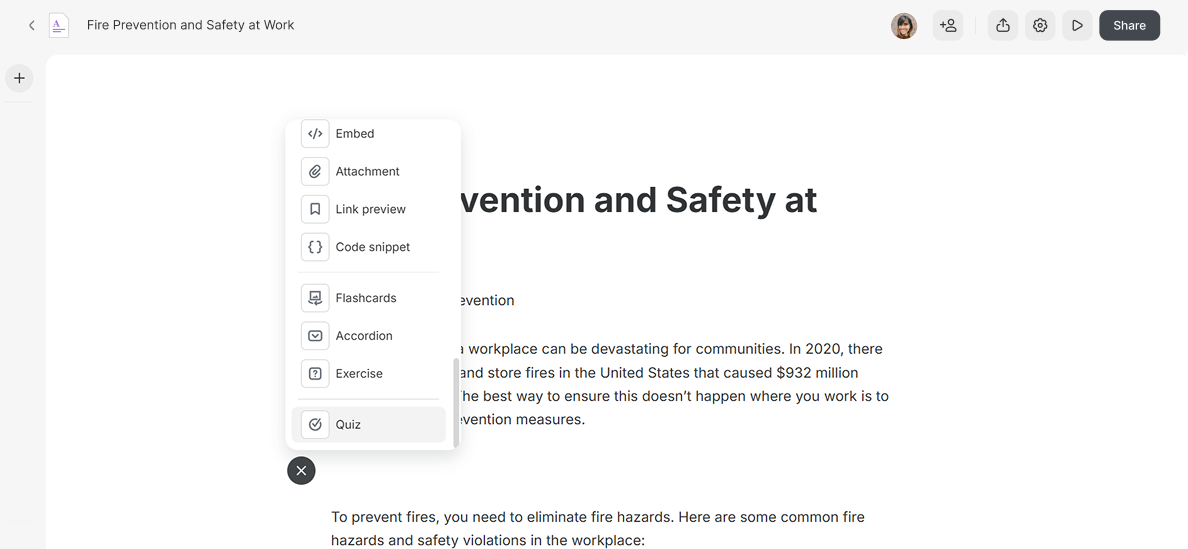The height and width of the screenshot is (549, 1188).
Task: Open the user profile avatar
Action: tap(904, 26)
